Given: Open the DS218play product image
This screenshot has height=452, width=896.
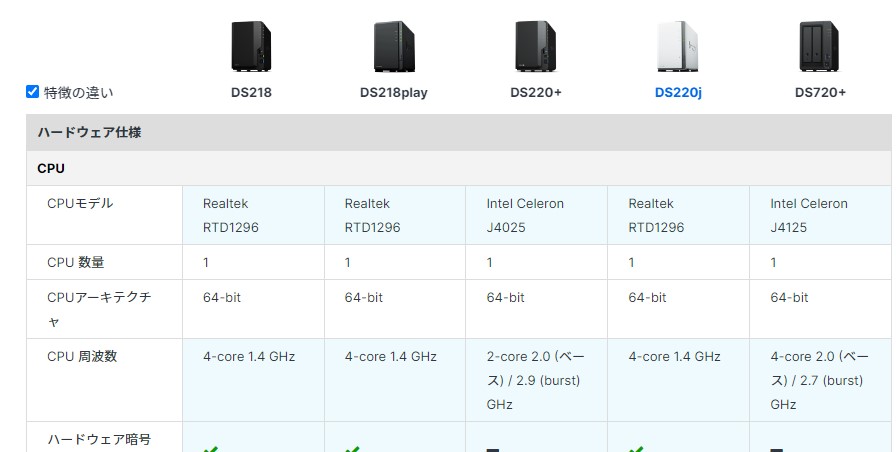Looking at the screenshot, I should tap(394, 46).
